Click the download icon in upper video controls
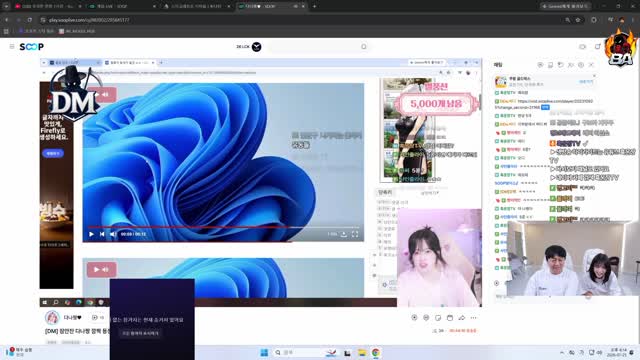Screen dimensions: 640x360 click(344, 234)
